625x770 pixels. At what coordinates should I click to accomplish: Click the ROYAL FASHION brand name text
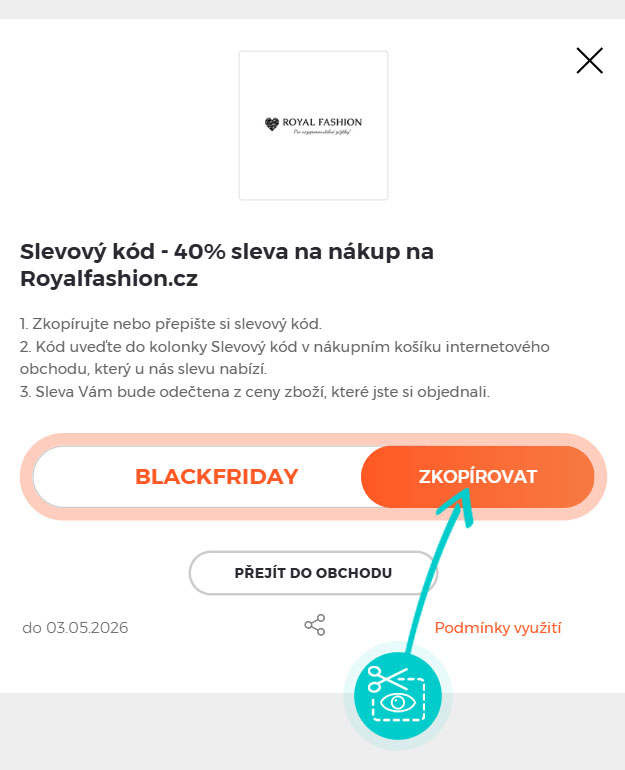coord(322,123)
